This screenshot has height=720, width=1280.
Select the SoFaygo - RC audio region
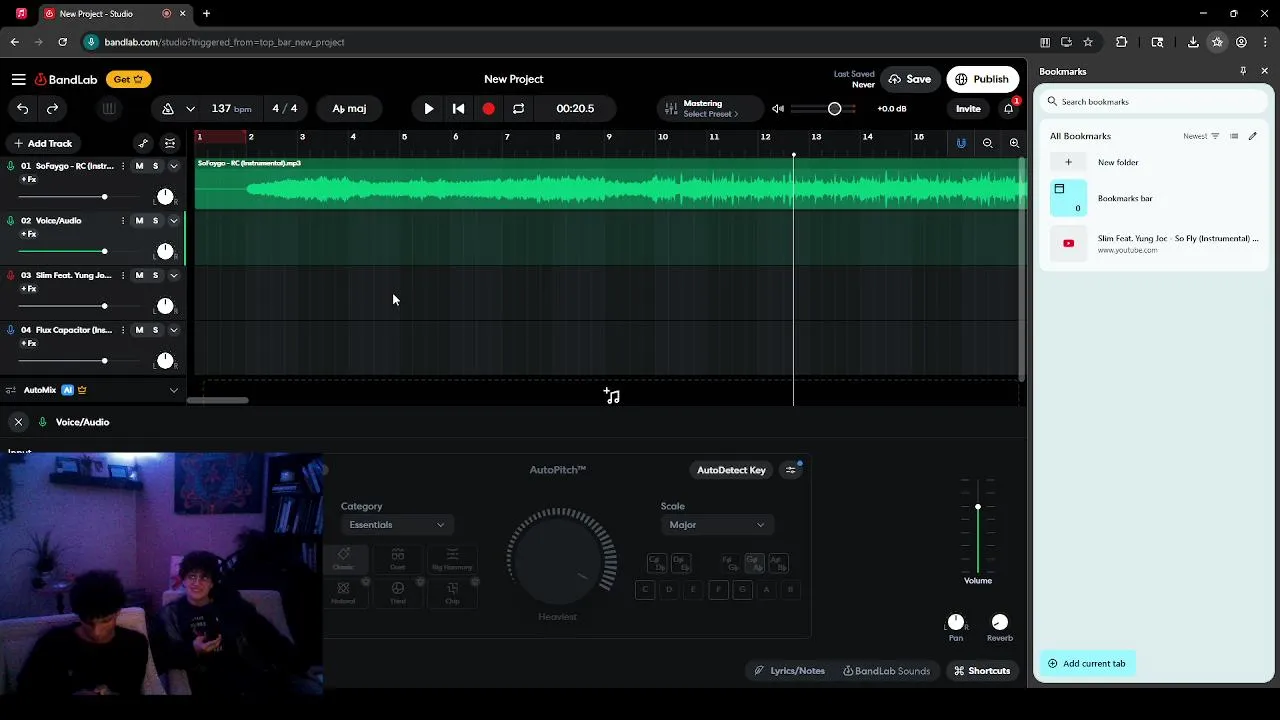click(x=610, y=183)
